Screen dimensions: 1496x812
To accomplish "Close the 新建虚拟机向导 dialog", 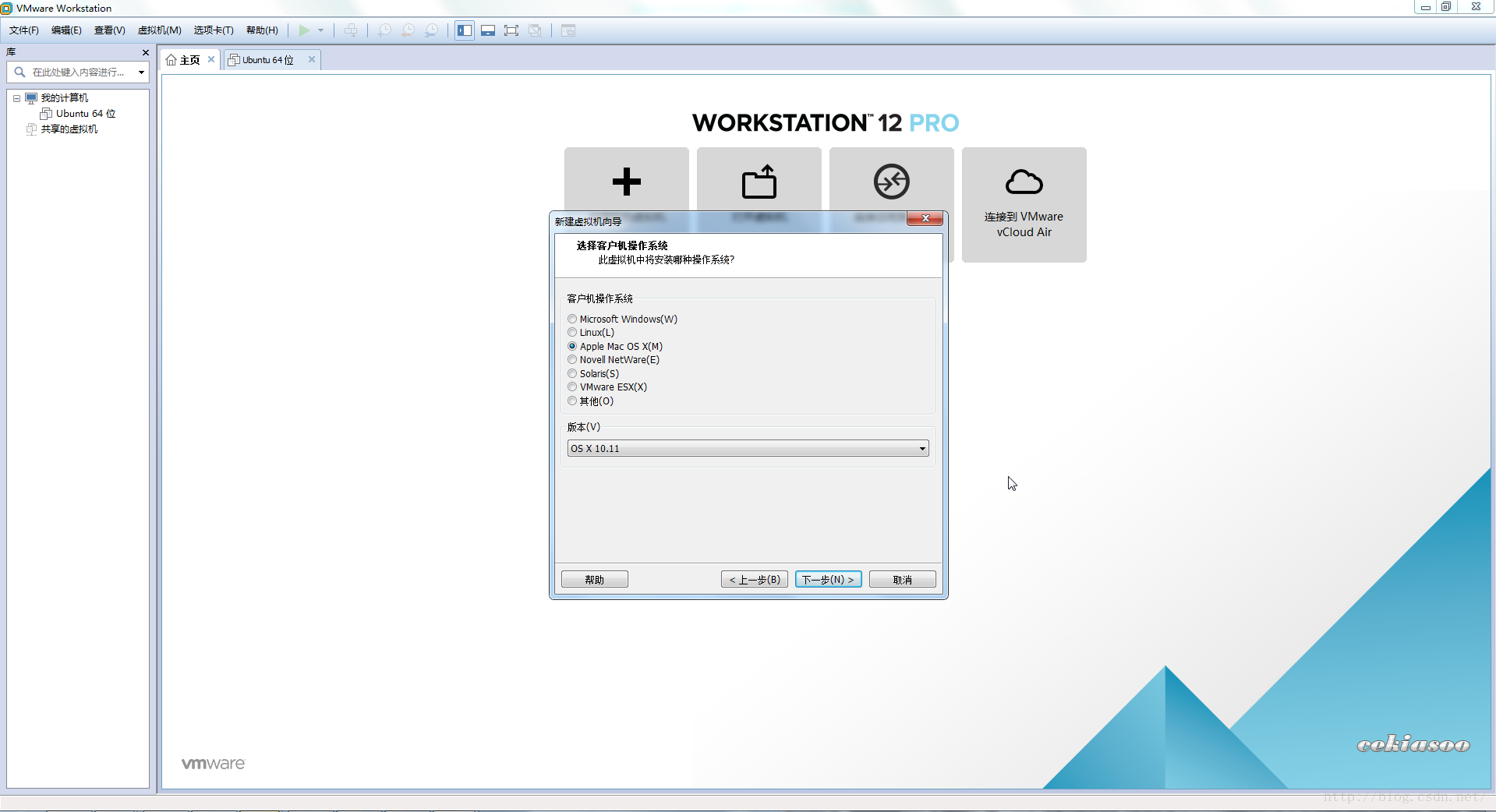I will (925, 219).
